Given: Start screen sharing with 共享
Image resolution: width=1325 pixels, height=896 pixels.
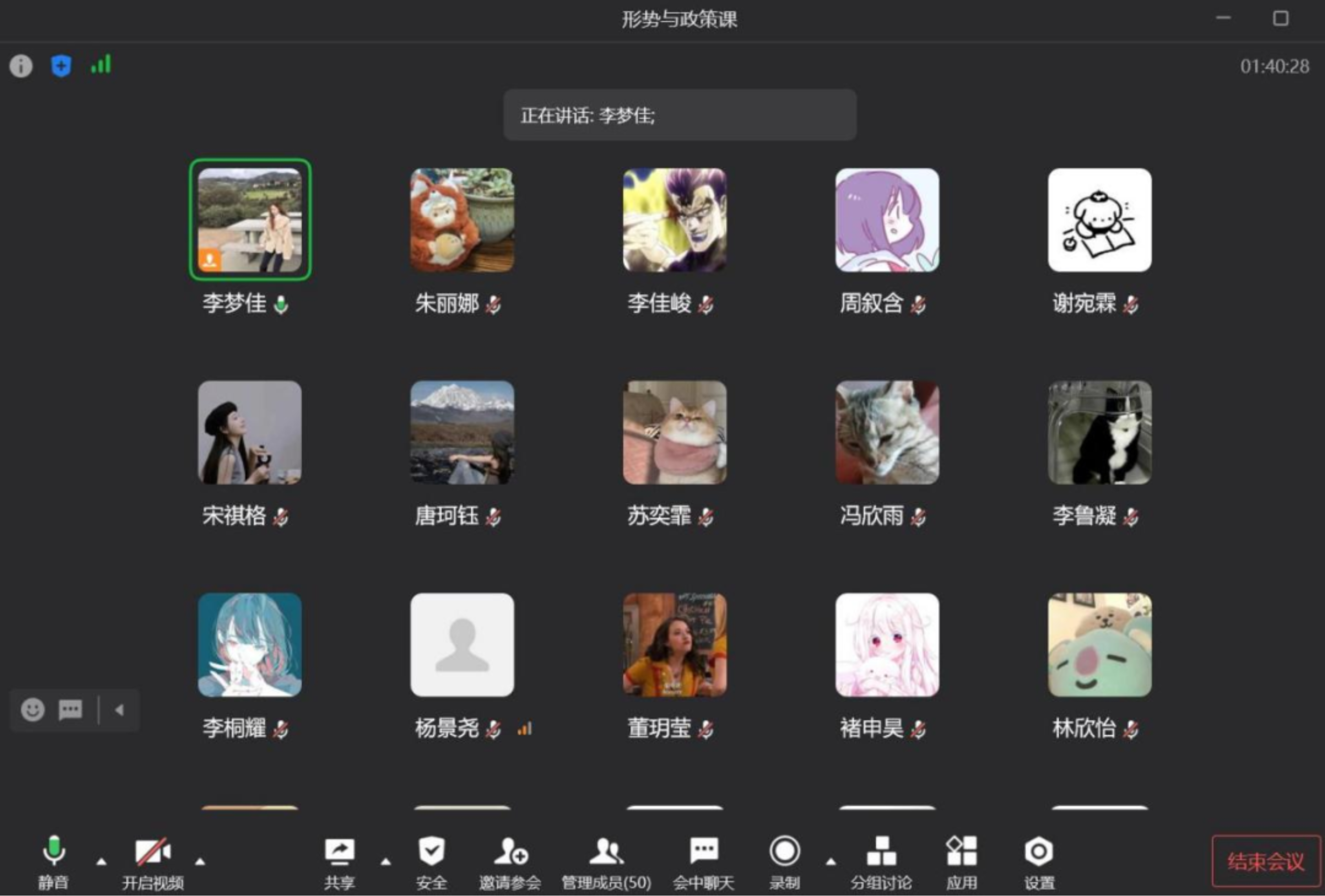Looking at the screenshot, I should coord(340,863).
